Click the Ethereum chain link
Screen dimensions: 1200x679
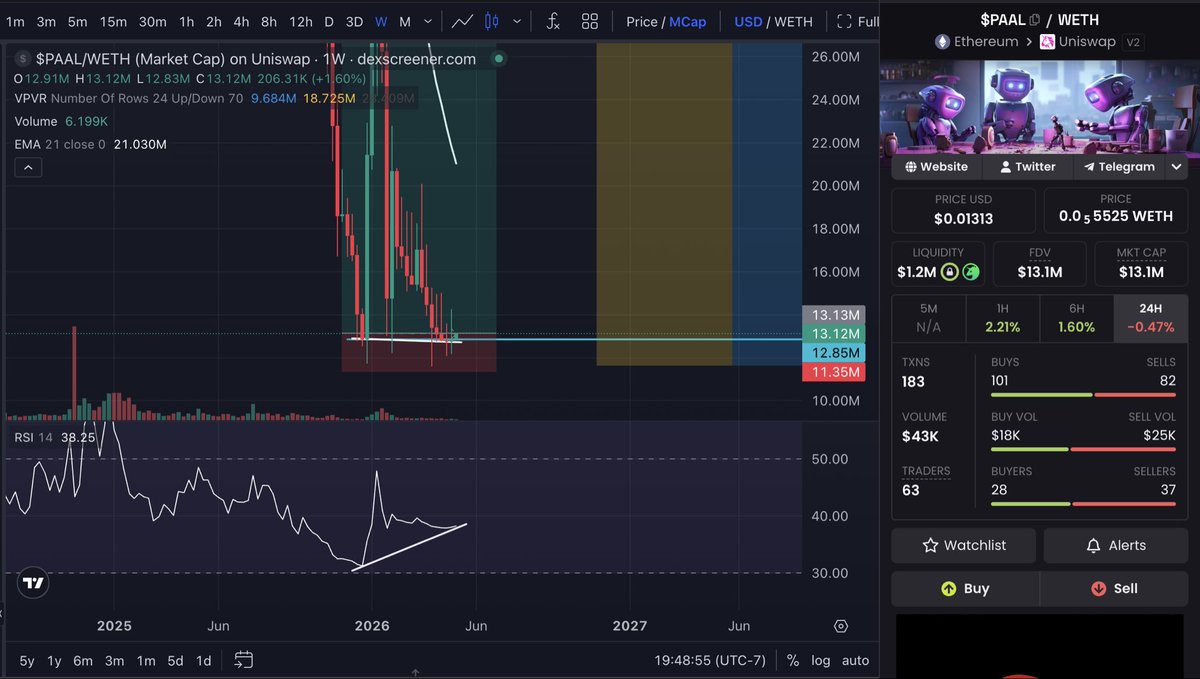click(976, 42)
